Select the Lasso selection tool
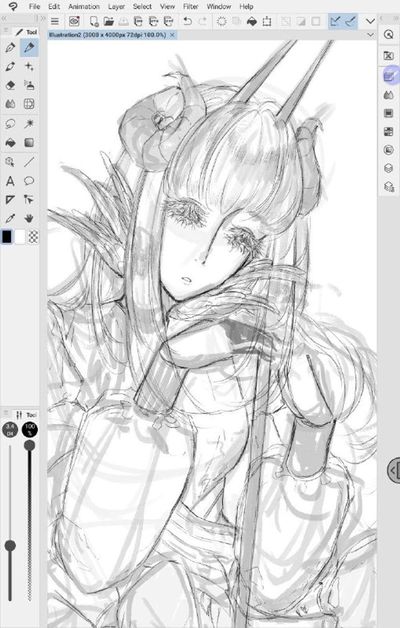Image resolution: width=400 pixels, height=628 pixels. (x=10, y=124)
